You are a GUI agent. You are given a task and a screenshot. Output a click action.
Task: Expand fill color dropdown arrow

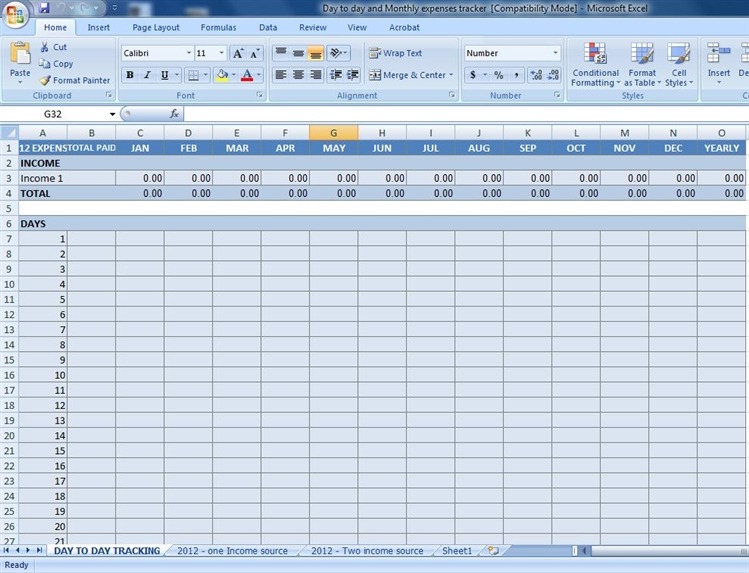point(234,75)
